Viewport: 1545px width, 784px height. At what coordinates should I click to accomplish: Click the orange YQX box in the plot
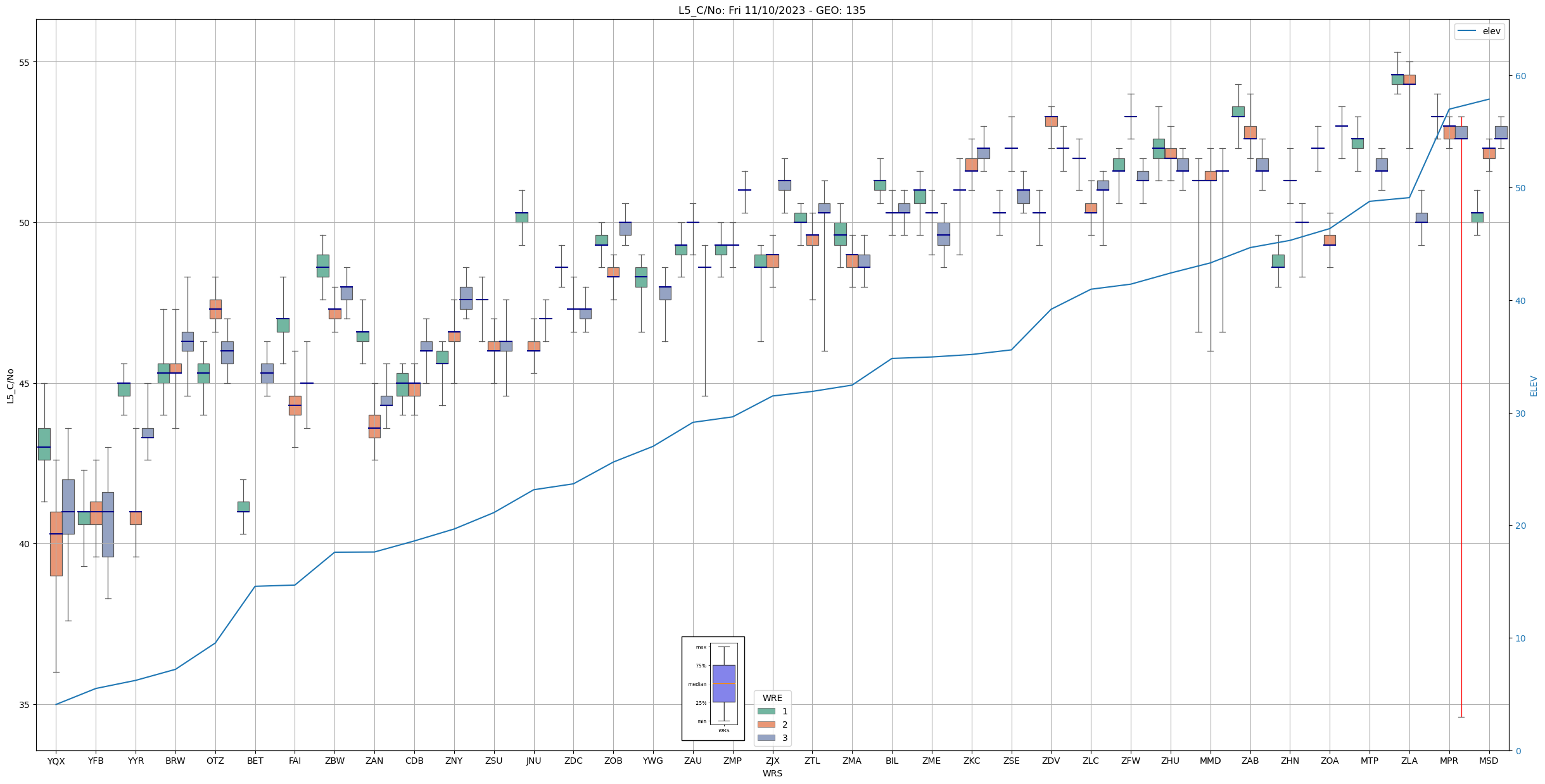point(56,544)
